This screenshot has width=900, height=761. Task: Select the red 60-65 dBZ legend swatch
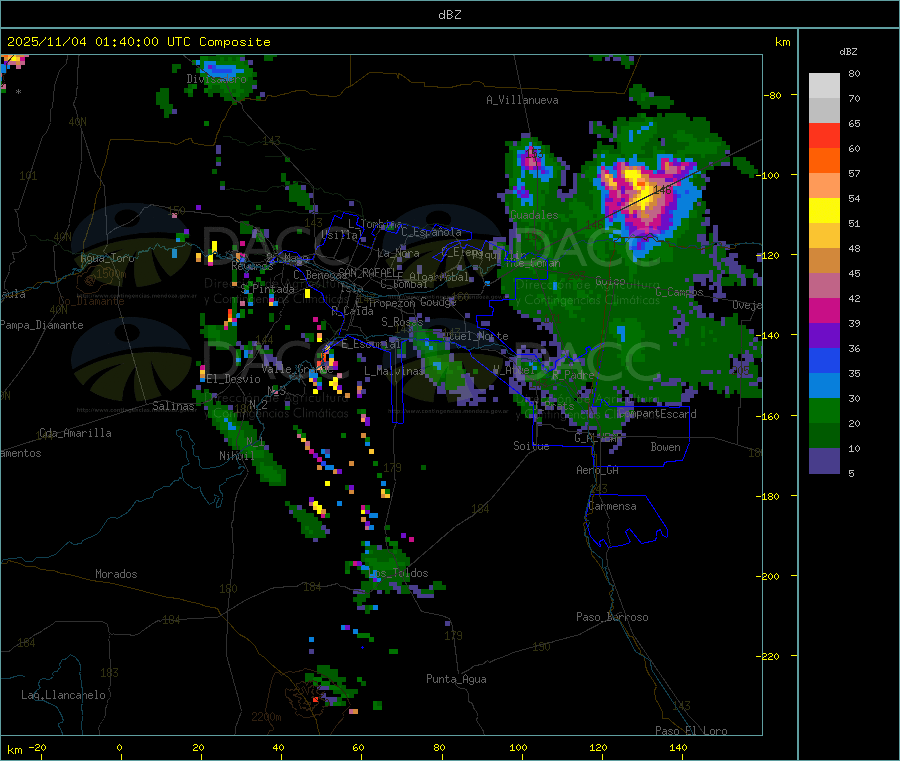click(x=824, y=135)
